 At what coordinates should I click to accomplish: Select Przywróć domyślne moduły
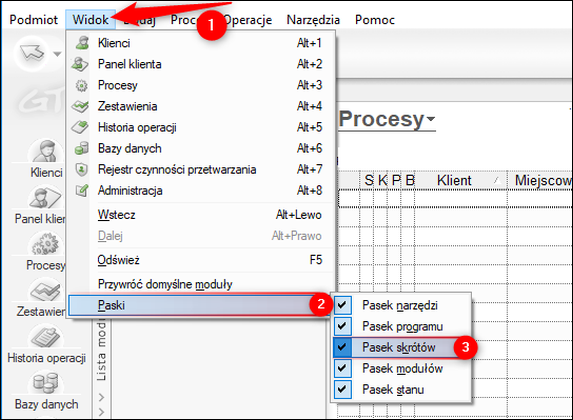click(201, 284)
